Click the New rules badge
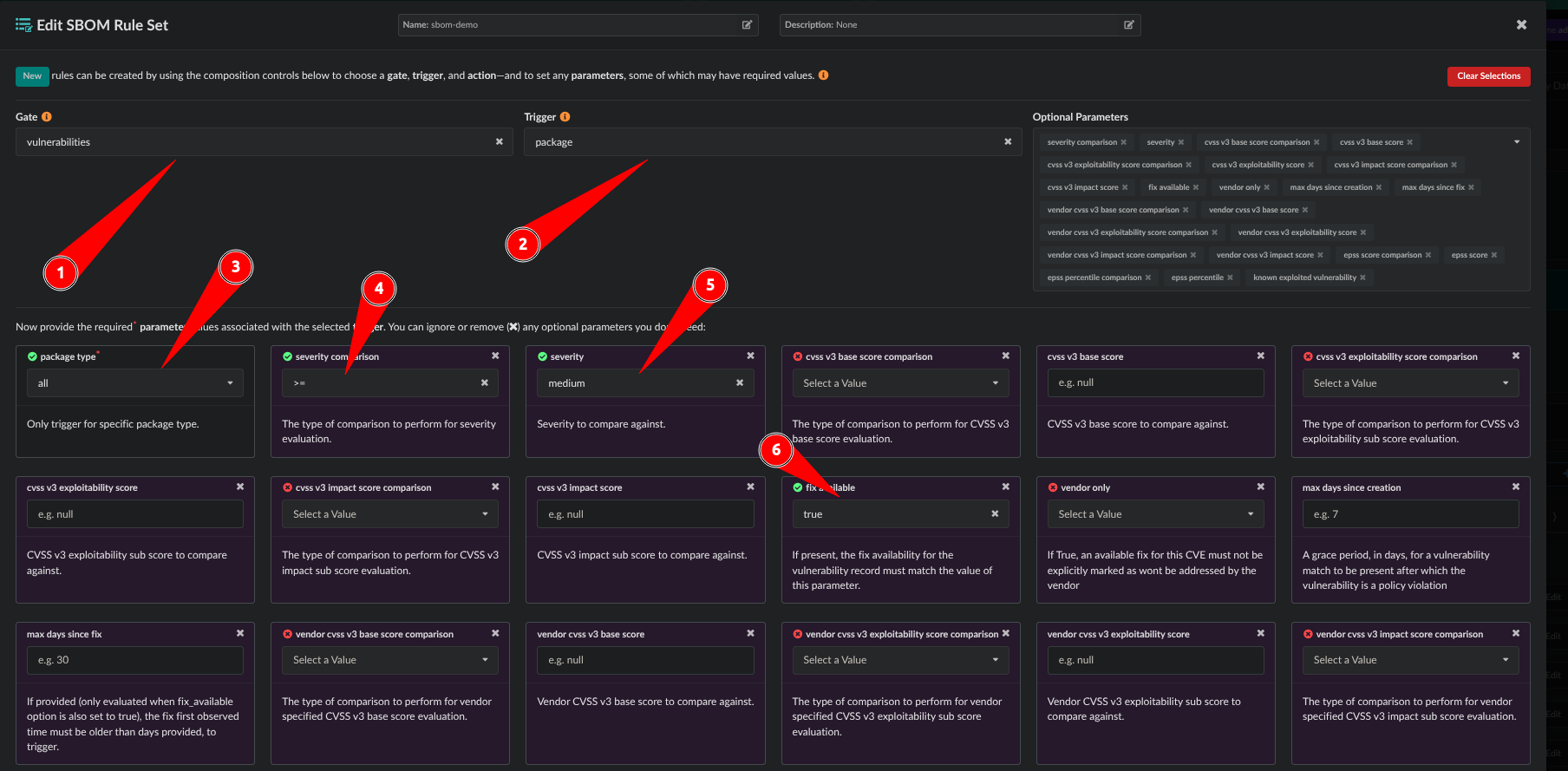The image size is (1568, 771). pos(32,76)
